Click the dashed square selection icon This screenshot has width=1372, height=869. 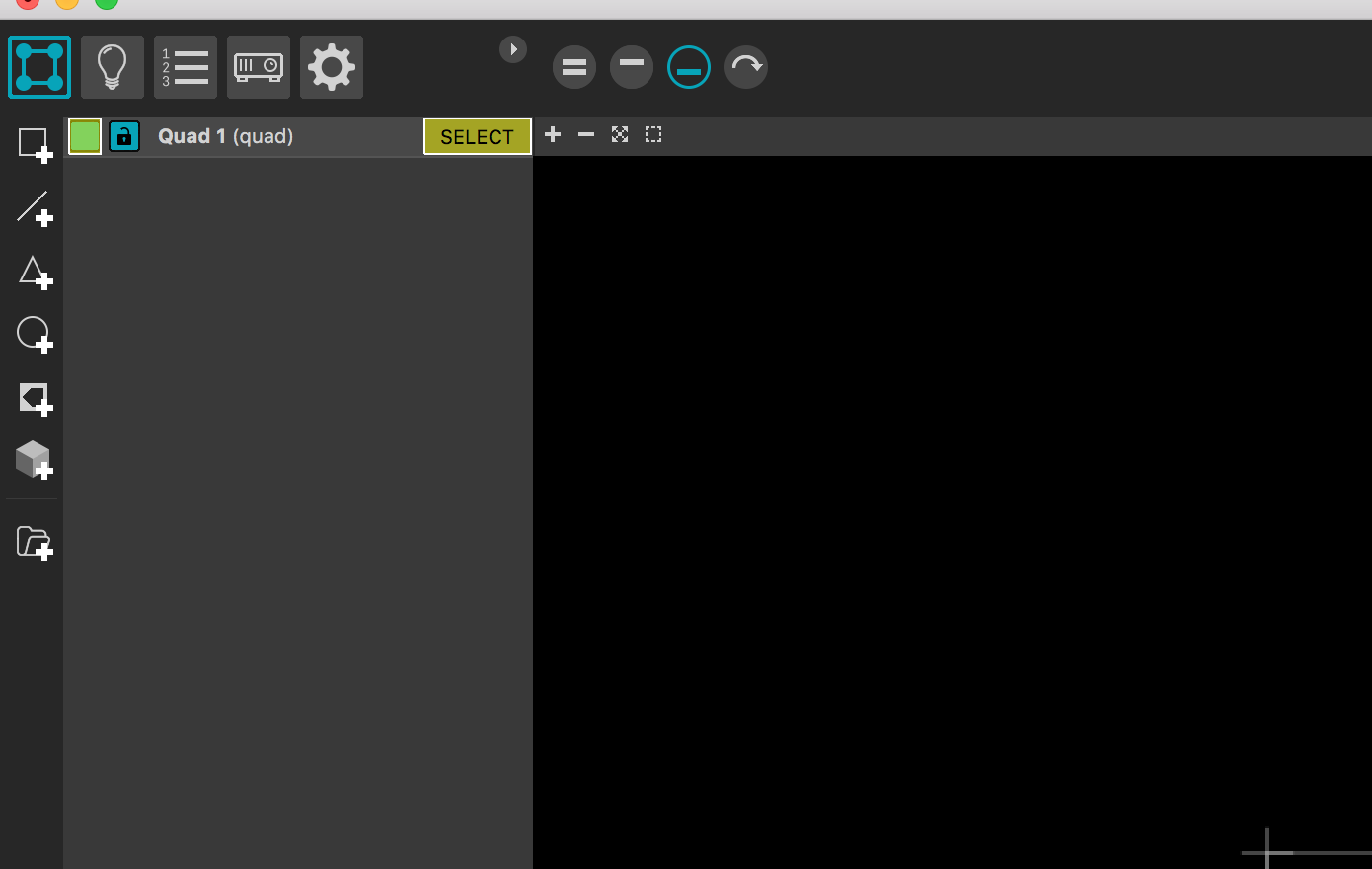tap(653, 134)
